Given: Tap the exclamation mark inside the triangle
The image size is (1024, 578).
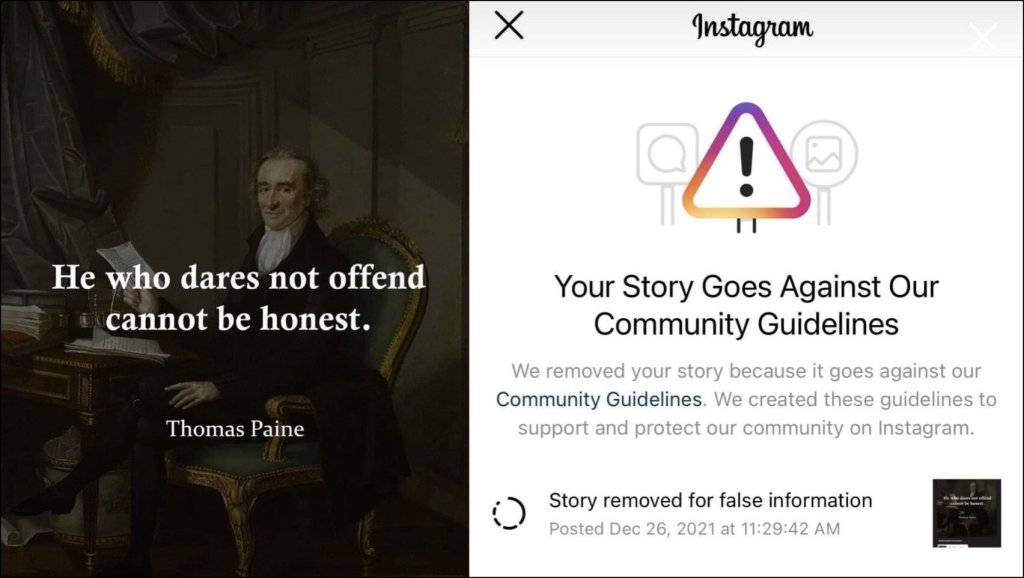Looking at the screenshot, I should coord(746,169).
